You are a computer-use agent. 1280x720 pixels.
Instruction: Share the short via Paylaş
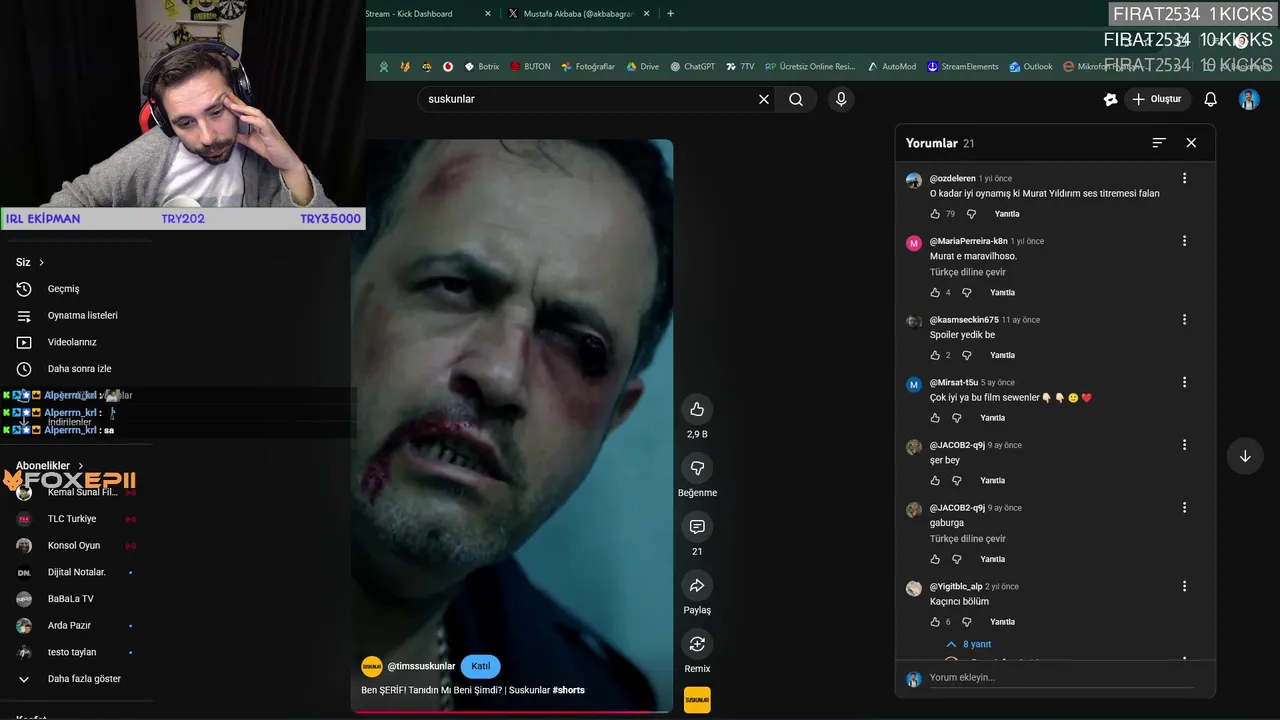pos(697,585)
